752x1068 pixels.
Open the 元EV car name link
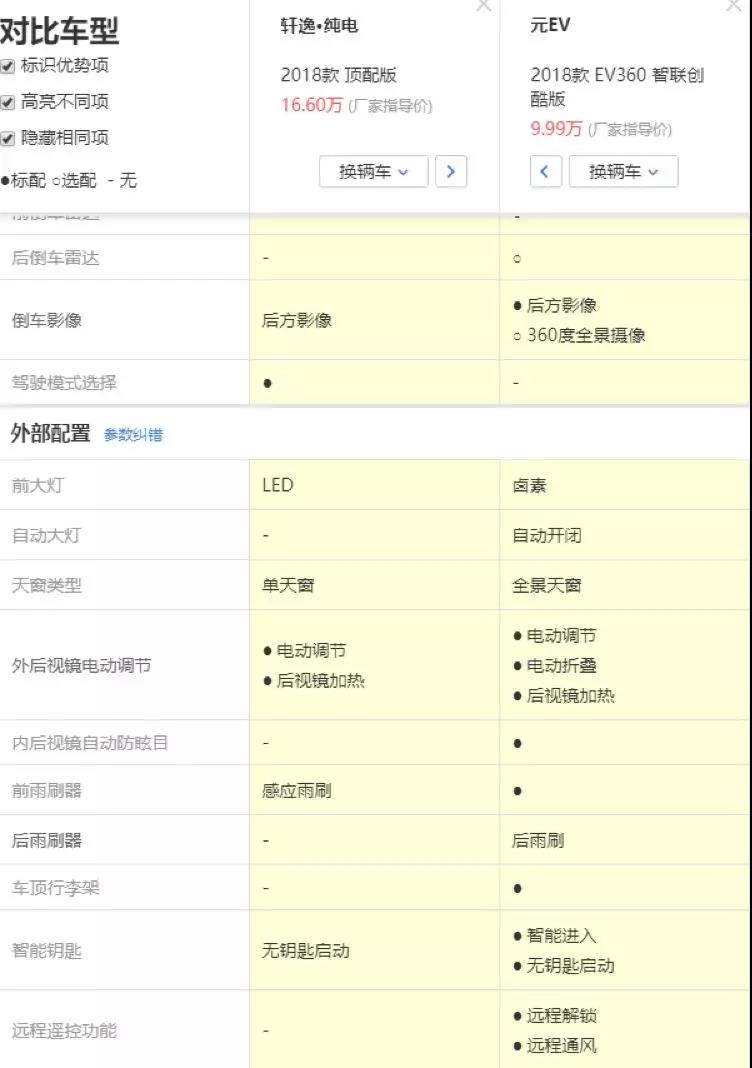550,26
